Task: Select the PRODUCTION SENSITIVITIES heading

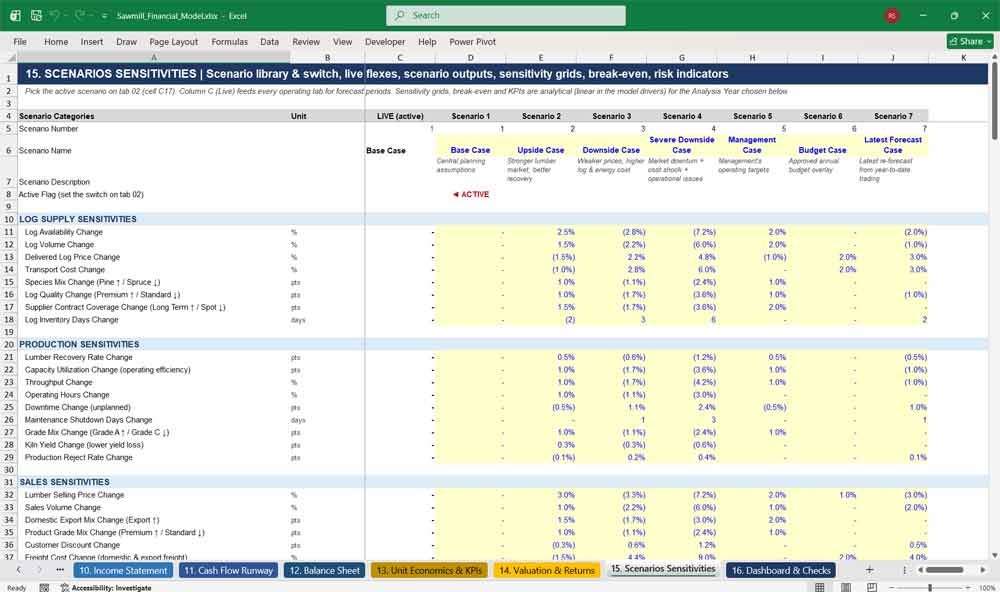Action: click(79, 344)
